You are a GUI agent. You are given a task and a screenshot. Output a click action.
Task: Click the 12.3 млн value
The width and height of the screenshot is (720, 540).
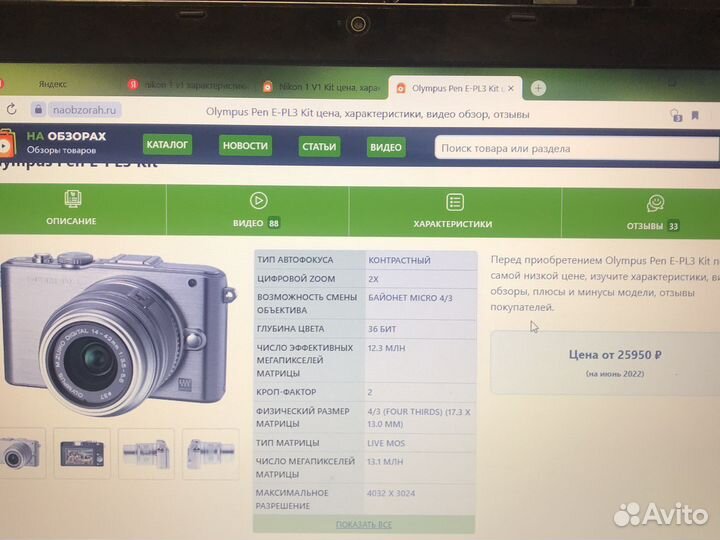coord(386,348)
